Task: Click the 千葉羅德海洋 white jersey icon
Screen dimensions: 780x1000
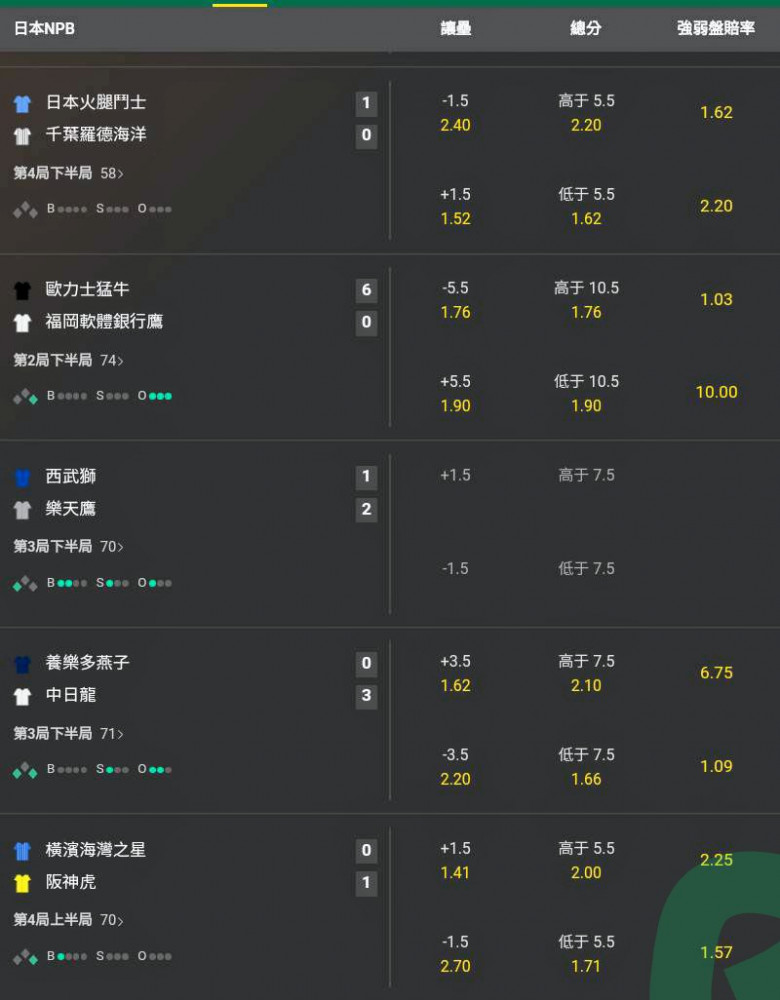Action: pos(22,135)
